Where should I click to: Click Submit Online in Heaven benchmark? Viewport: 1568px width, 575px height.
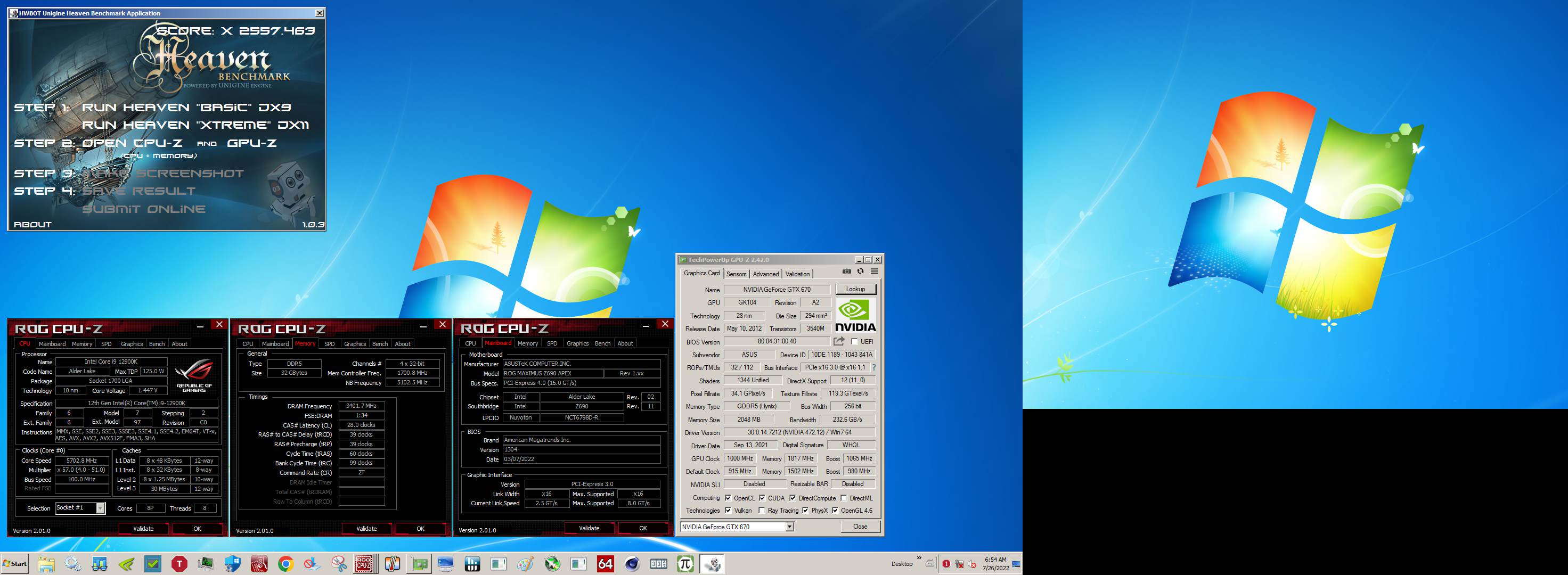pyautogui.click(x=144, y=209)
